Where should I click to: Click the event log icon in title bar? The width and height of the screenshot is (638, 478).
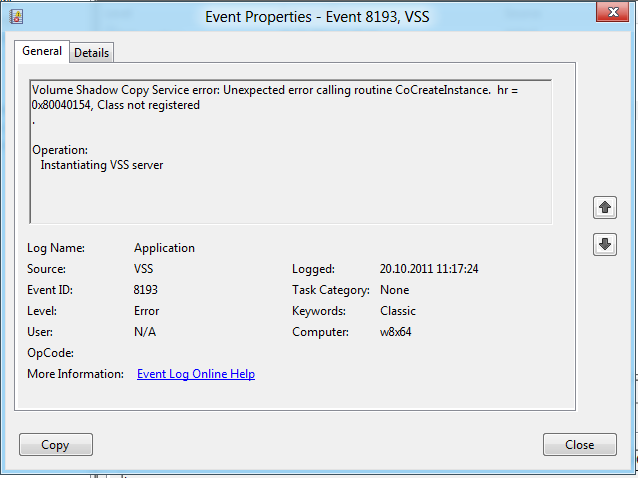pyautogui.click(x=15, y=16)
